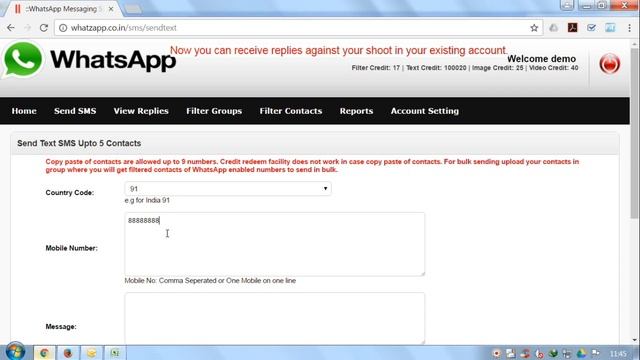The width and height of the screenshot is (640, 360).
Task: Open the yellow box app in taskbar
Action: [x=91, y=353]
